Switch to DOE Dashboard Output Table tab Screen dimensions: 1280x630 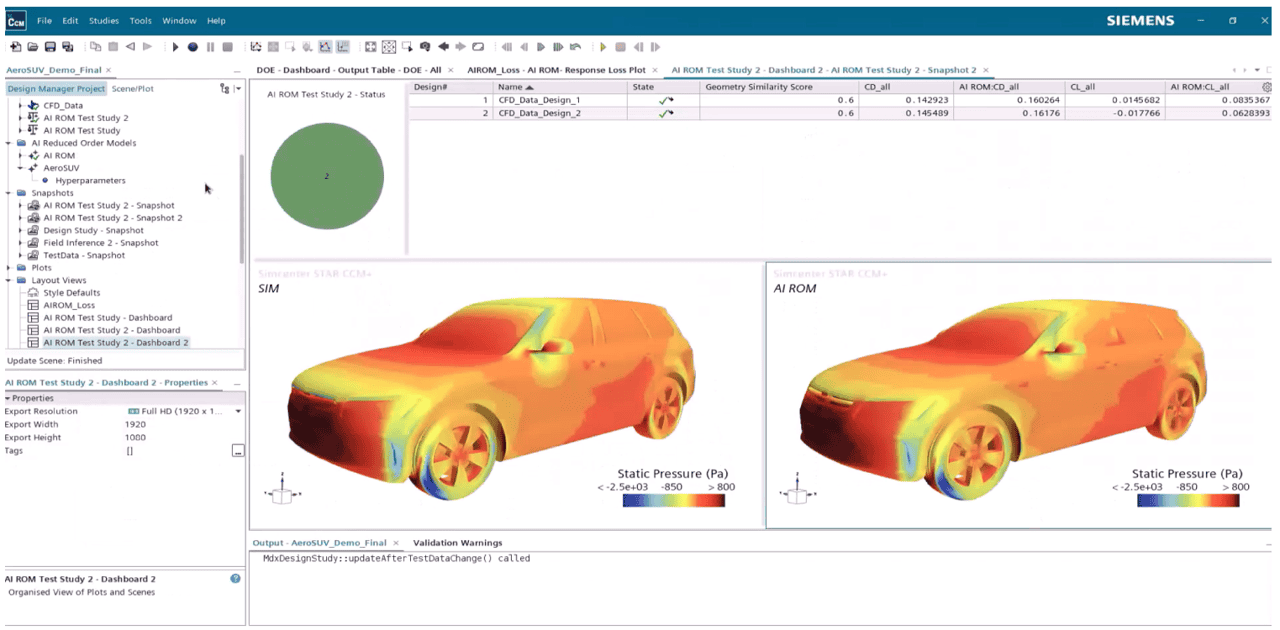348,70
